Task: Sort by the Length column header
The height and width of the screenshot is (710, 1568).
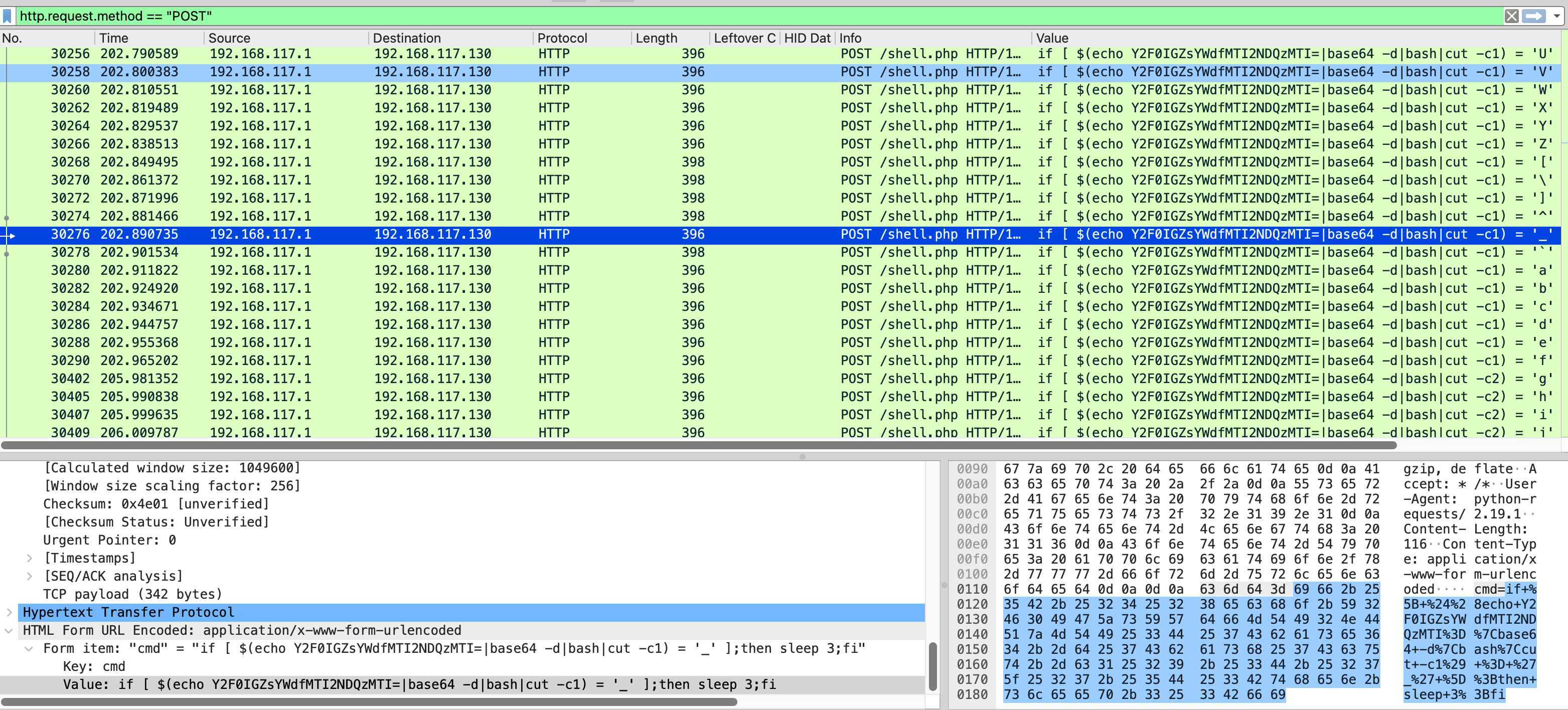Action: coord(656,38)
